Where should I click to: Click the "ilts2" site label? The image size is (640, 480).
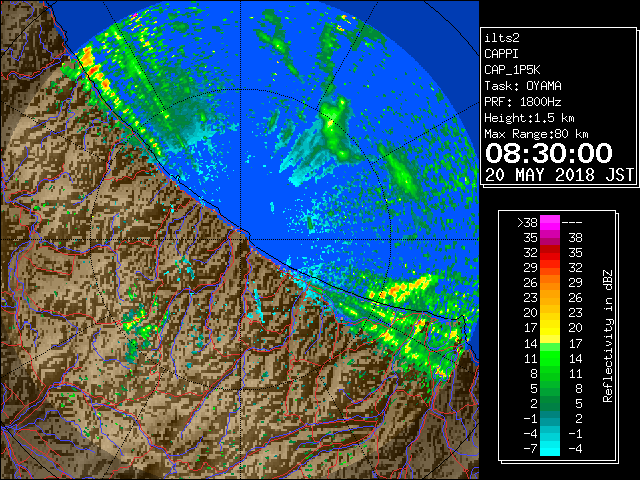pyautogui.click(x=502, y=38)
